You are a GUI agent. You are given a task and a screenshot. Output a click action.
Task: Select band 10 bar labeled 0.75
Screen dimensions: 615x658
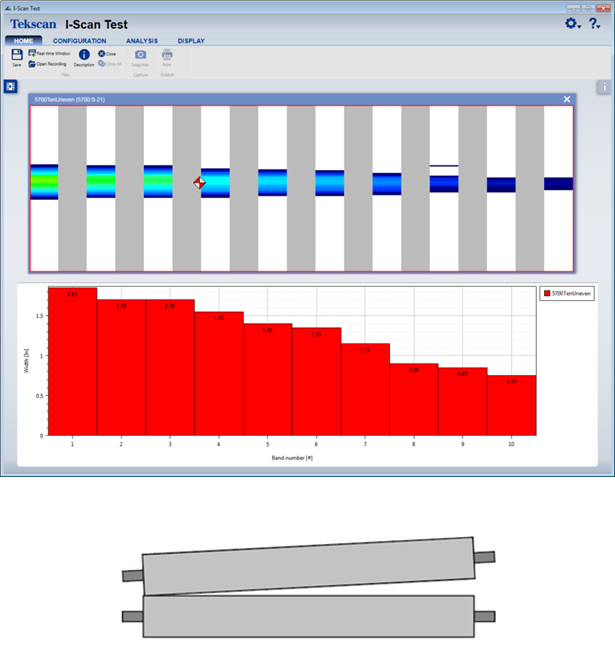[x=512, y=405]
